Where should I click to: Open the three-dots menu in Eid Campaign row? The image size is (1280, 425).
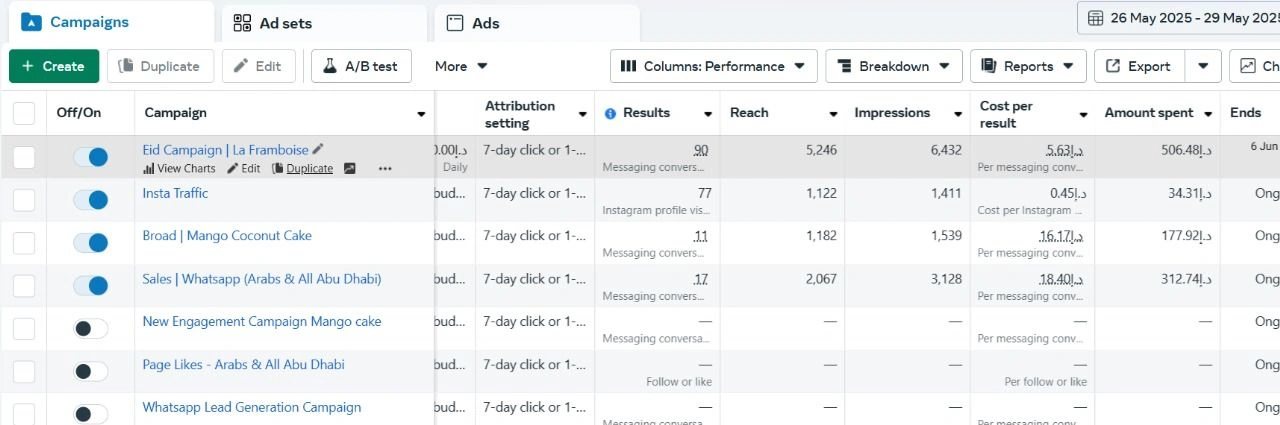pyautogui.click(x=385, y=169)
